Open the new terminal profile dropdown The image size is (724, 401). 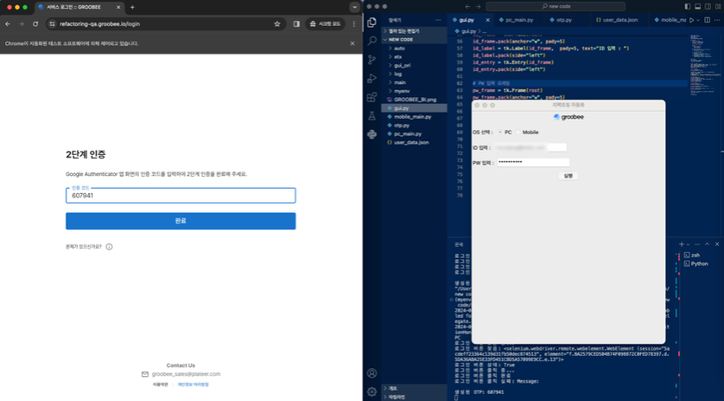click(x=688, y=244)
